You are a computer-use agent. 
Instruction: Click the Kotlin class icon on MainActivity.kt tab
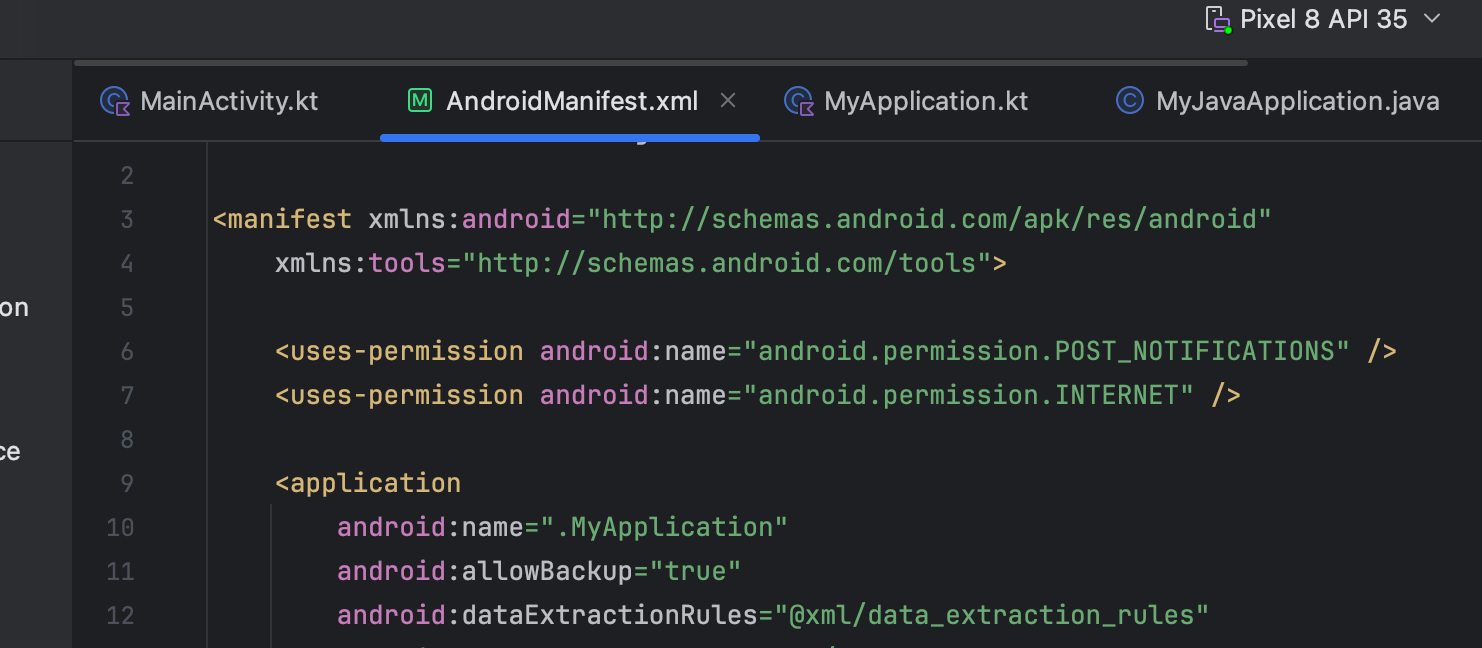115,101
